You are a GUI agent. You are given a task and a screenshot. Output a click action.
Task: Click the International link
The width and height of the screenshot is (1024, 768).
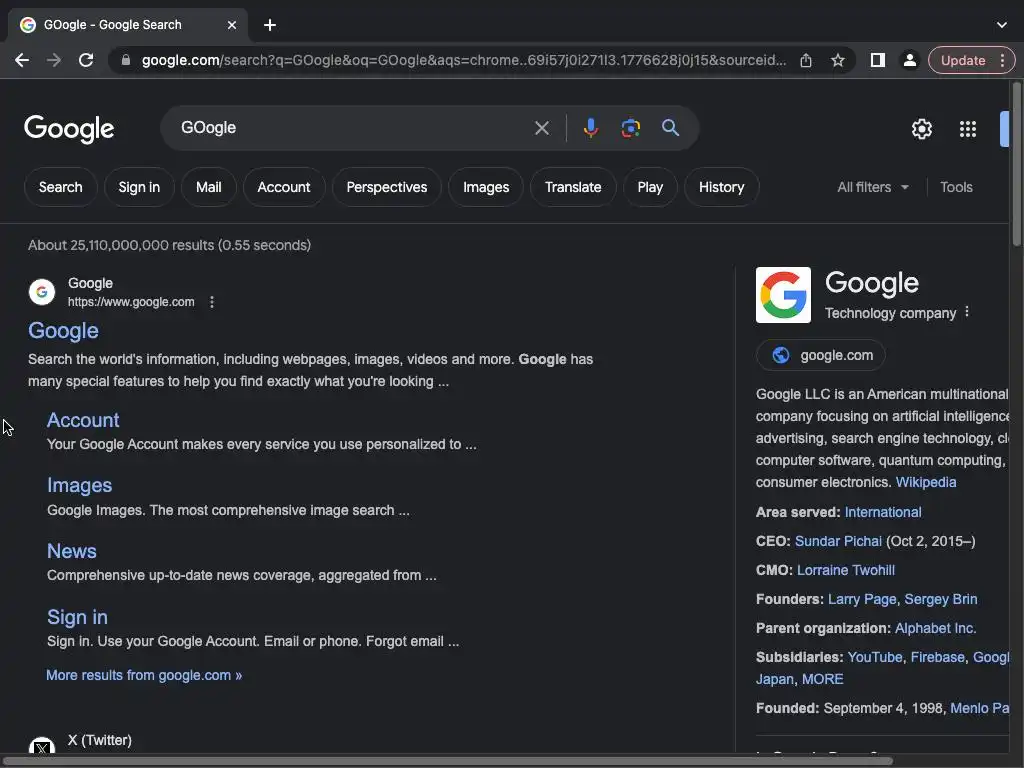pos(882,512)
